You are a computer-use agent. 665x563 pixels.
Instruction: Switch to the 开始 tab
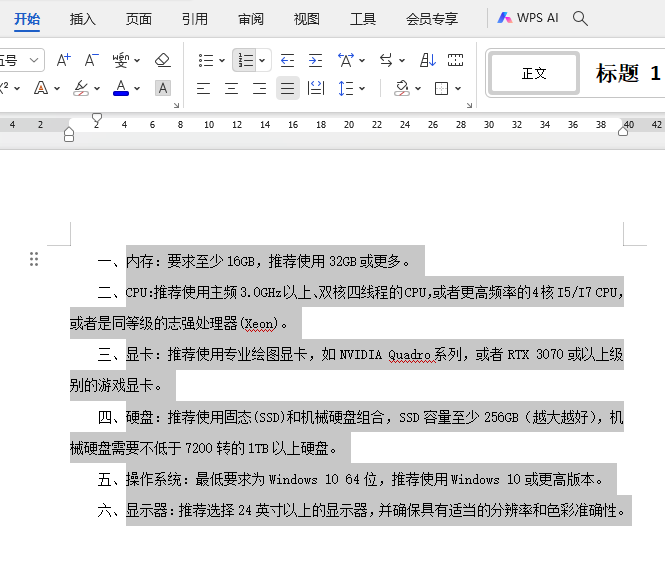tap(27, 19)
